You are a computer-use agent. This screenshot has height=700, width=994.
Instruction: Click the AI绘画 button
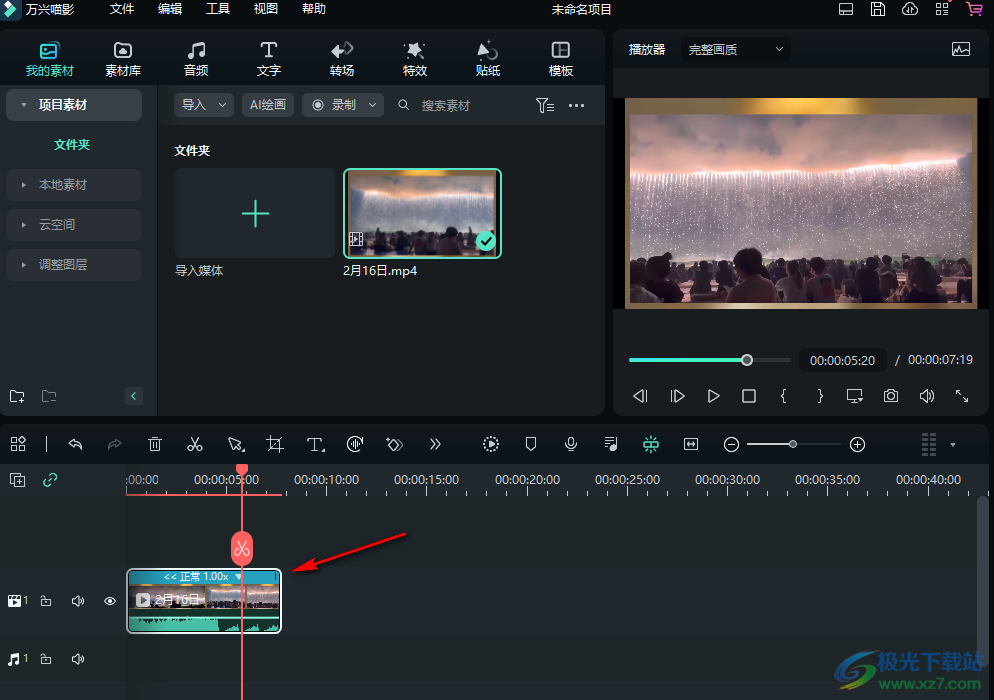coord(268,105)
